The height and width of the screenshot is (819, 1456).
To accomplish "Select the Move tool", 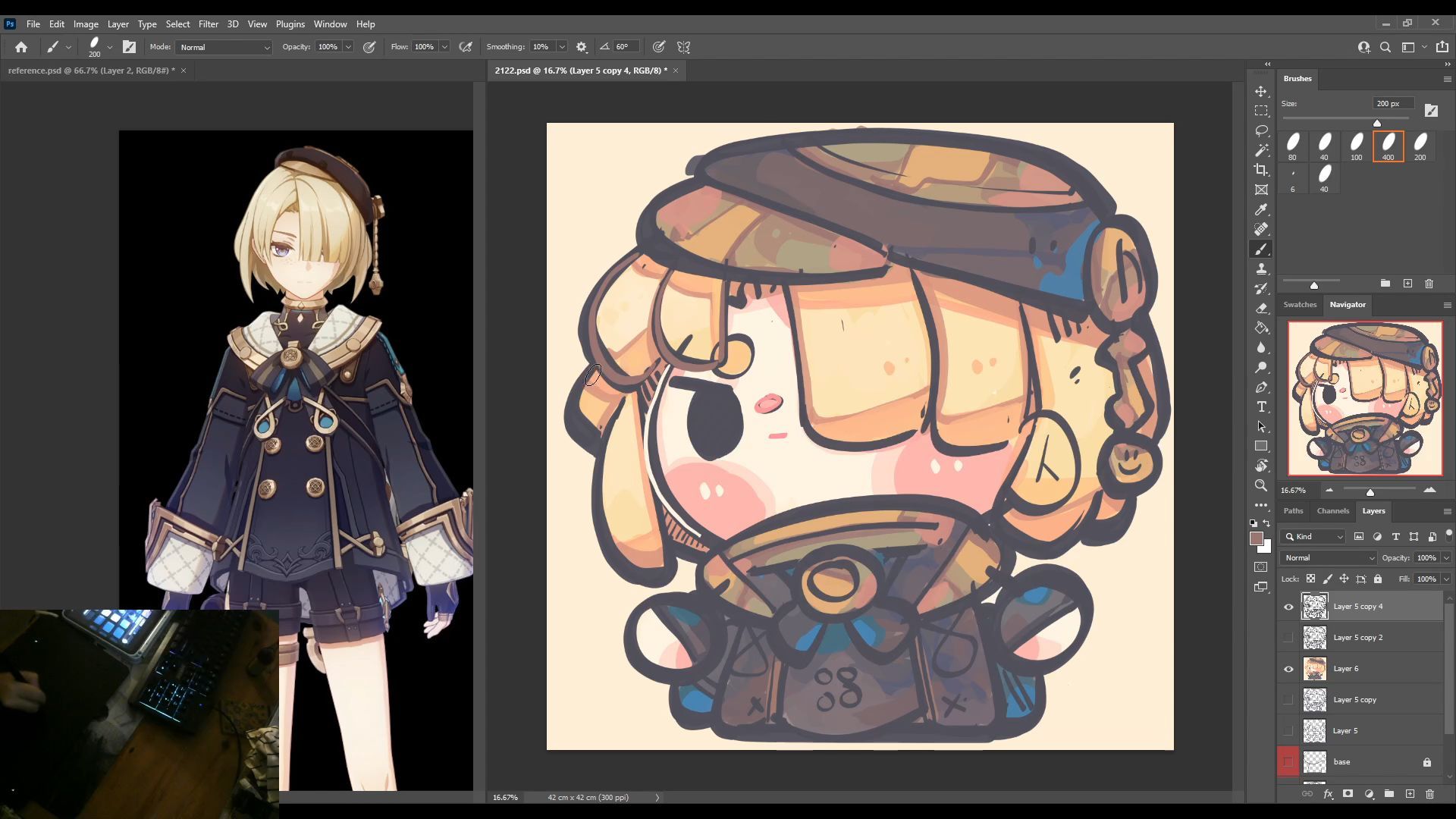I will (x=1261, y=91).
